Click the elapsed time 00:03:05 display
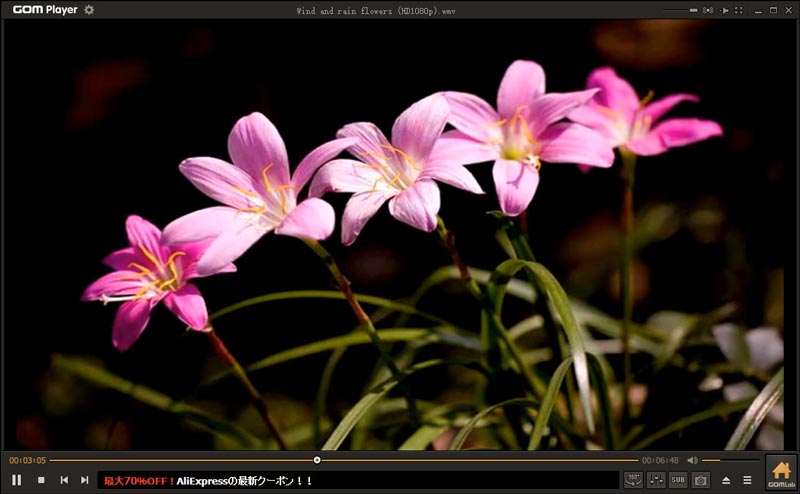 pyautogui.click(x=27, y=460)
